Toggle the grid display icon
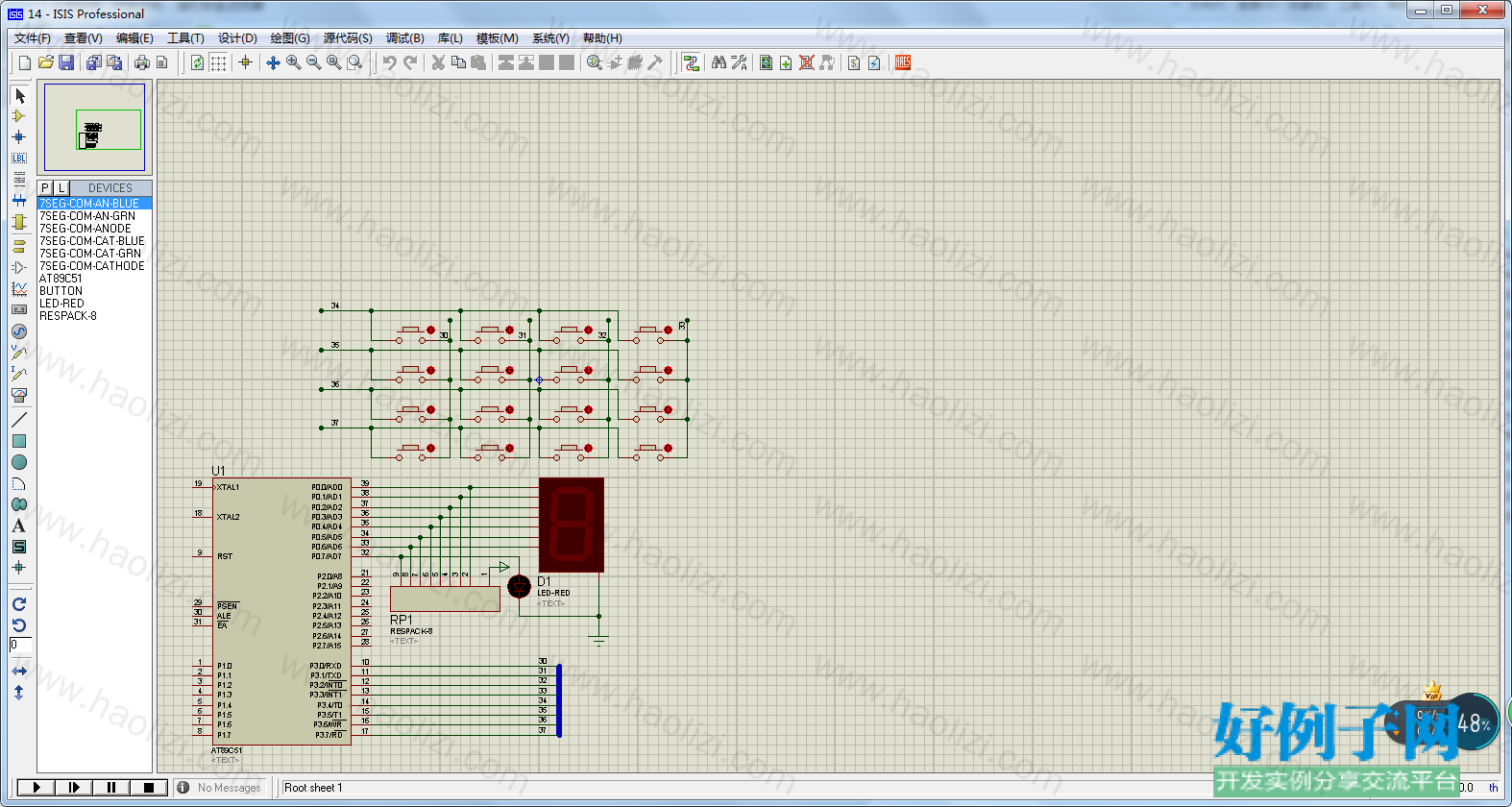 (218, 62)
